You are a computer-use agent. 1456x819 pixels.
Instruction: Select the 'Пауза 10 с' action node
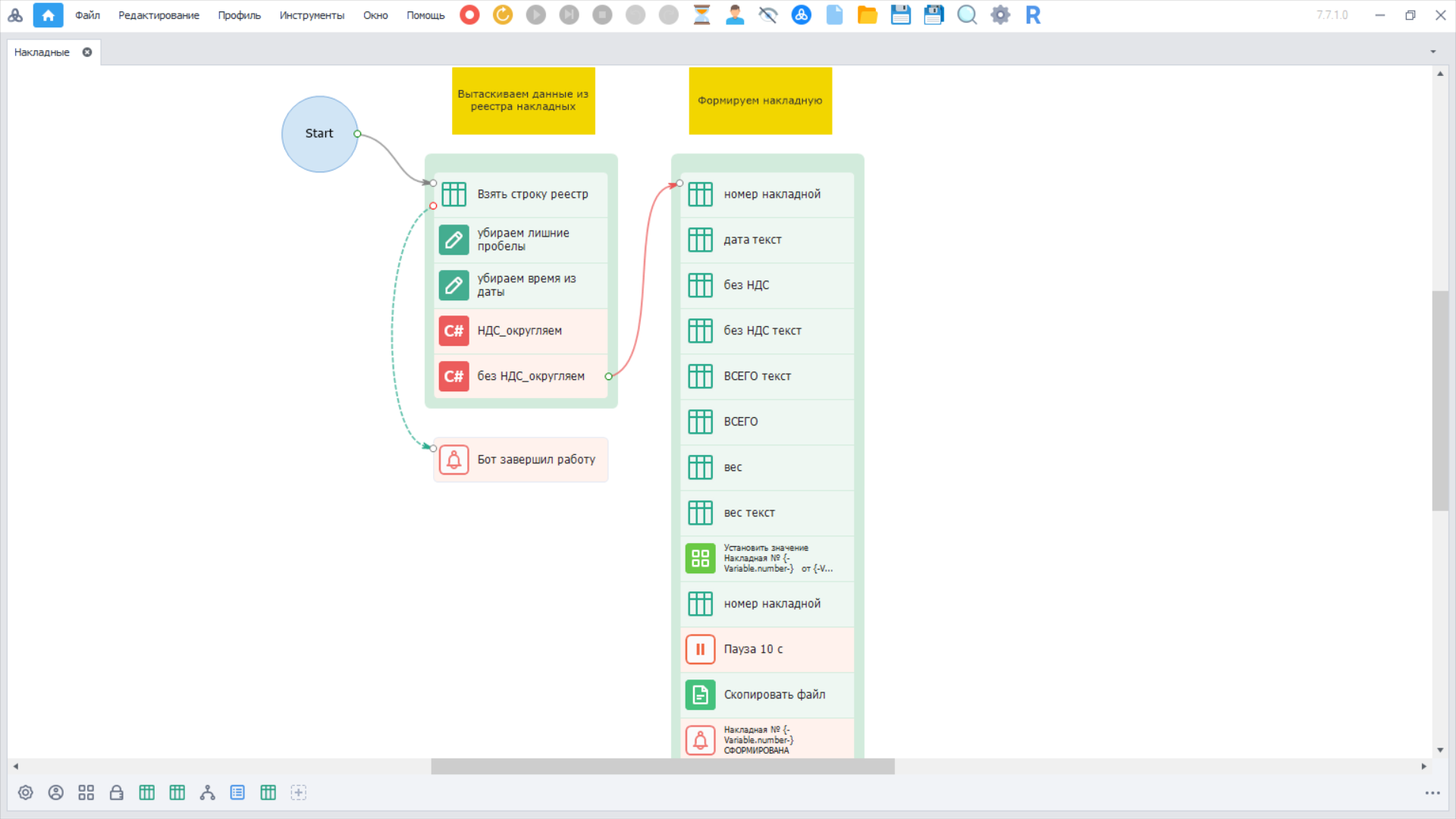[x=767, y=649]
